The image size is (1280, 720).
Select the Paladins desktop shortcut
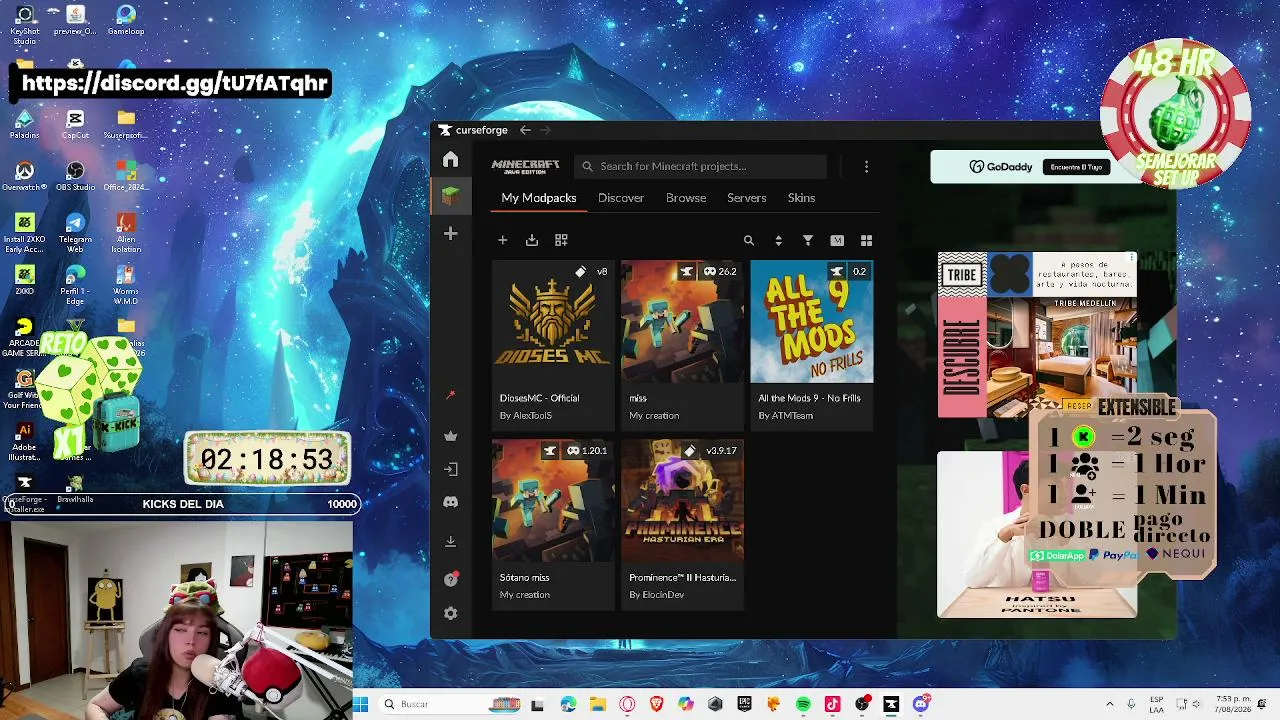[x=25, y=125]
